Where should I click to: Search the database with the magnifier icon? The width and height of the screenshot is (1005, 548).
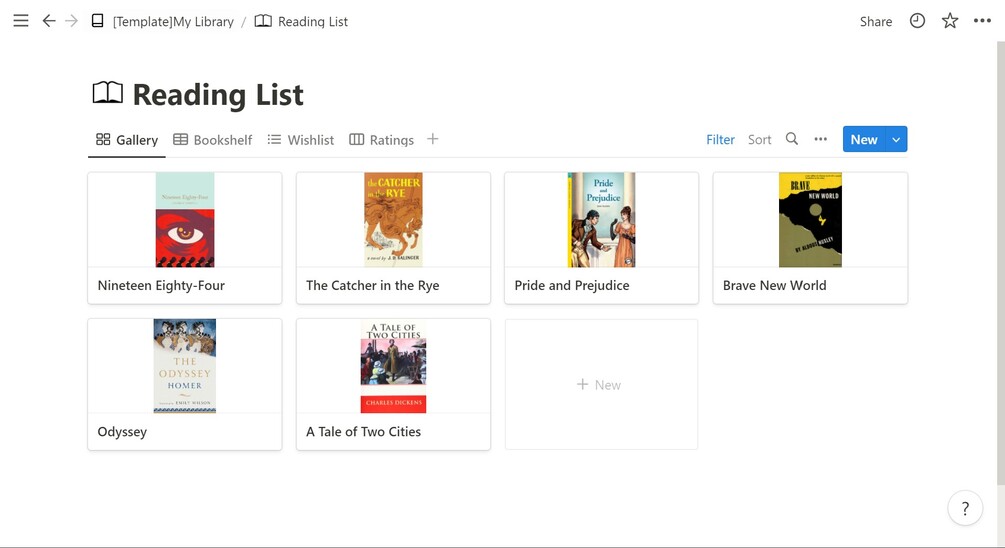coord(792,140)
